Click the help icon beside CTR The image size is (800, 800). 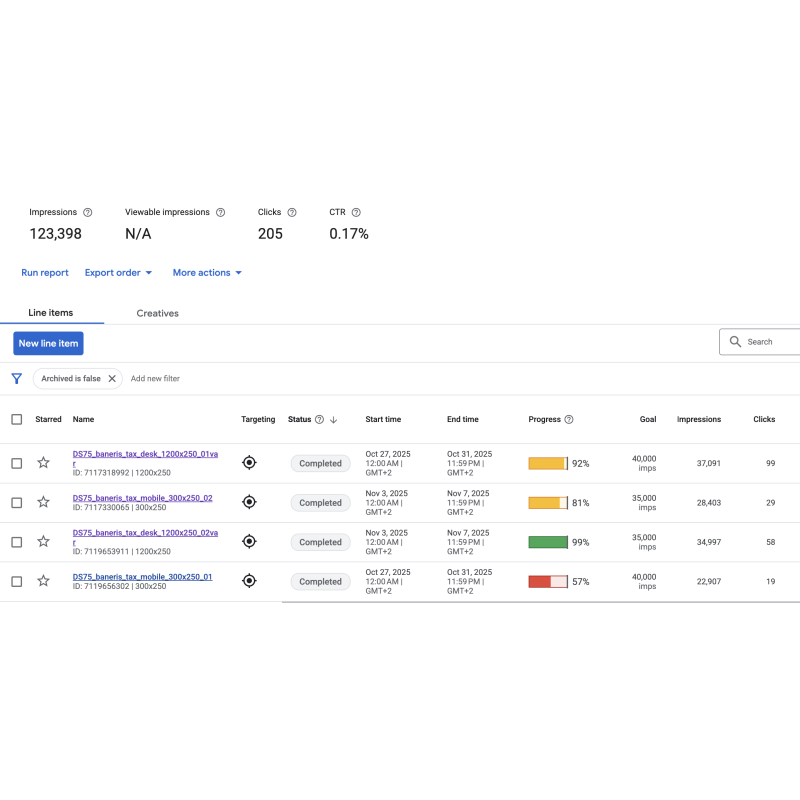pyautogui.click(x=356, y=212)
